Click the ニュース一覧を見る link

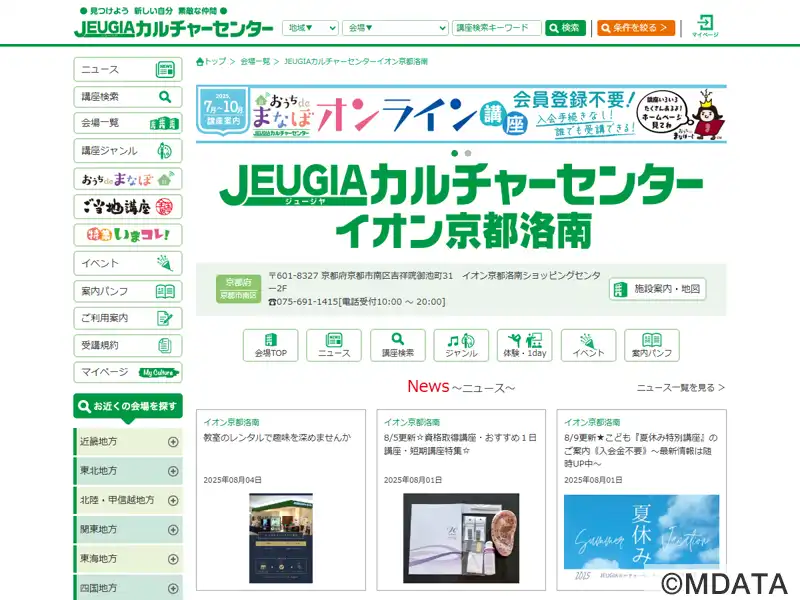tap(681, 388)
